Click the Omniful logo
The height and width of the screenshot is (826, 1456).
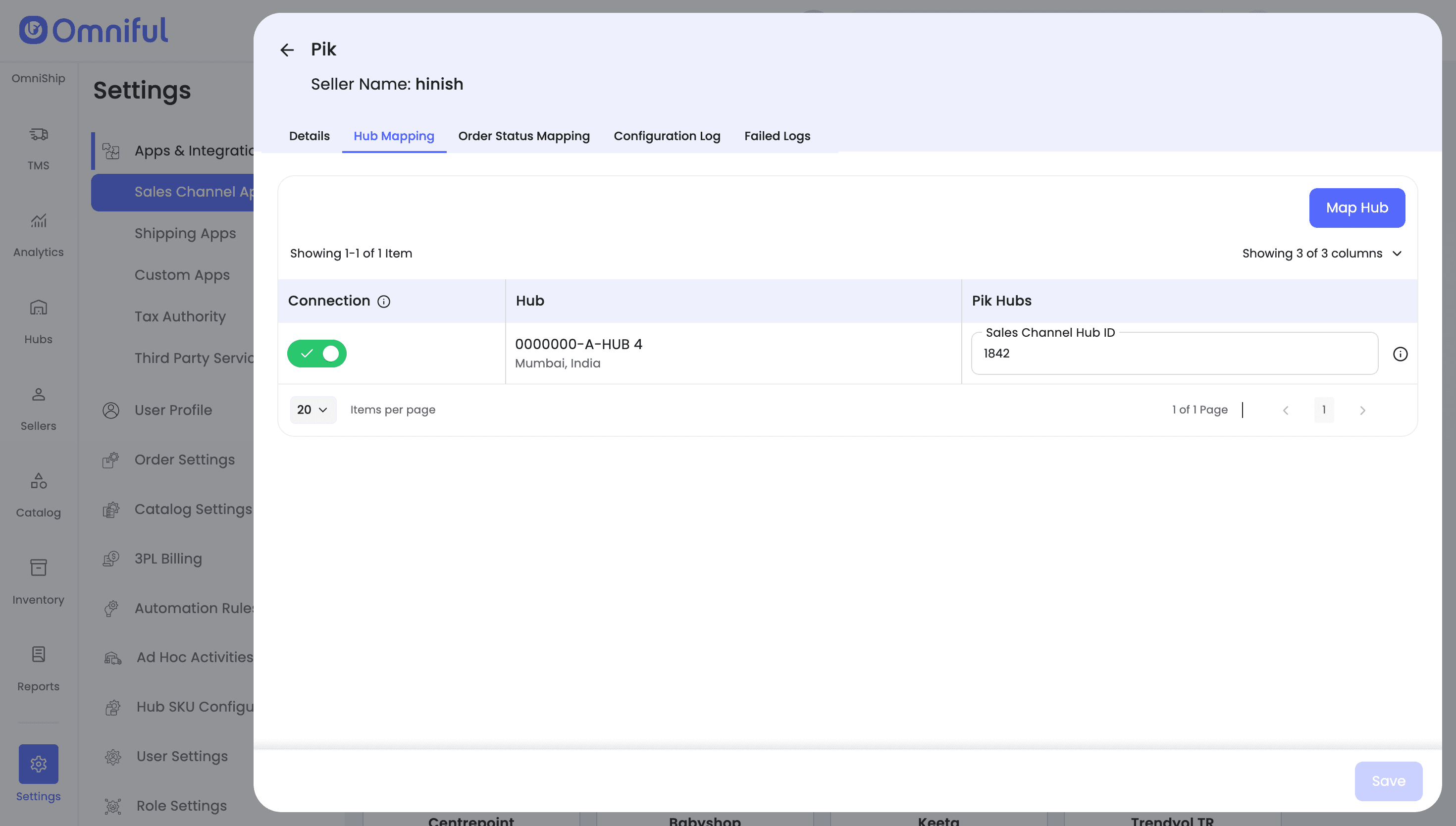(94, 30)
